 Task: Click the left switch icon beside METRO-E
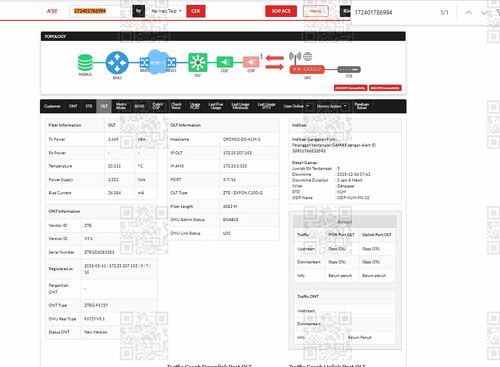(x=144, y=63)
